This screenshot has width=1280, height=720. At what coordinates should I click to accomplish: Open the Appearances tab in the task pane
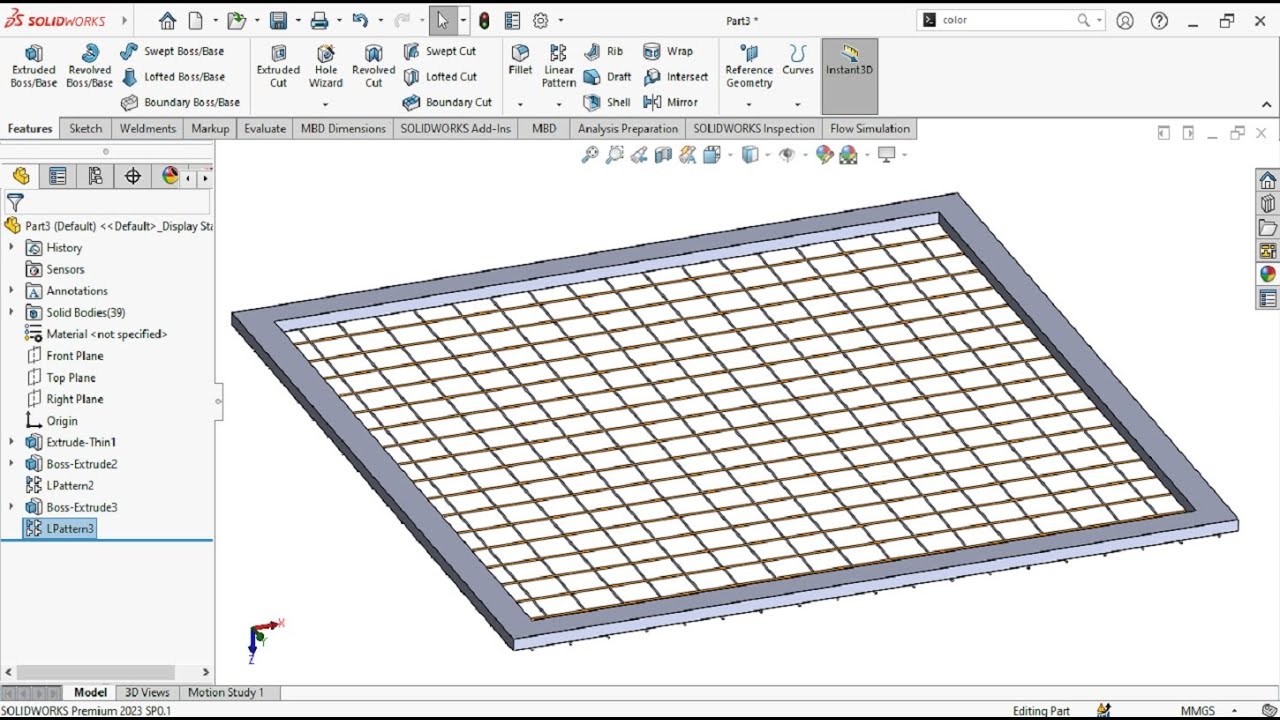(x=1268, y=274)
